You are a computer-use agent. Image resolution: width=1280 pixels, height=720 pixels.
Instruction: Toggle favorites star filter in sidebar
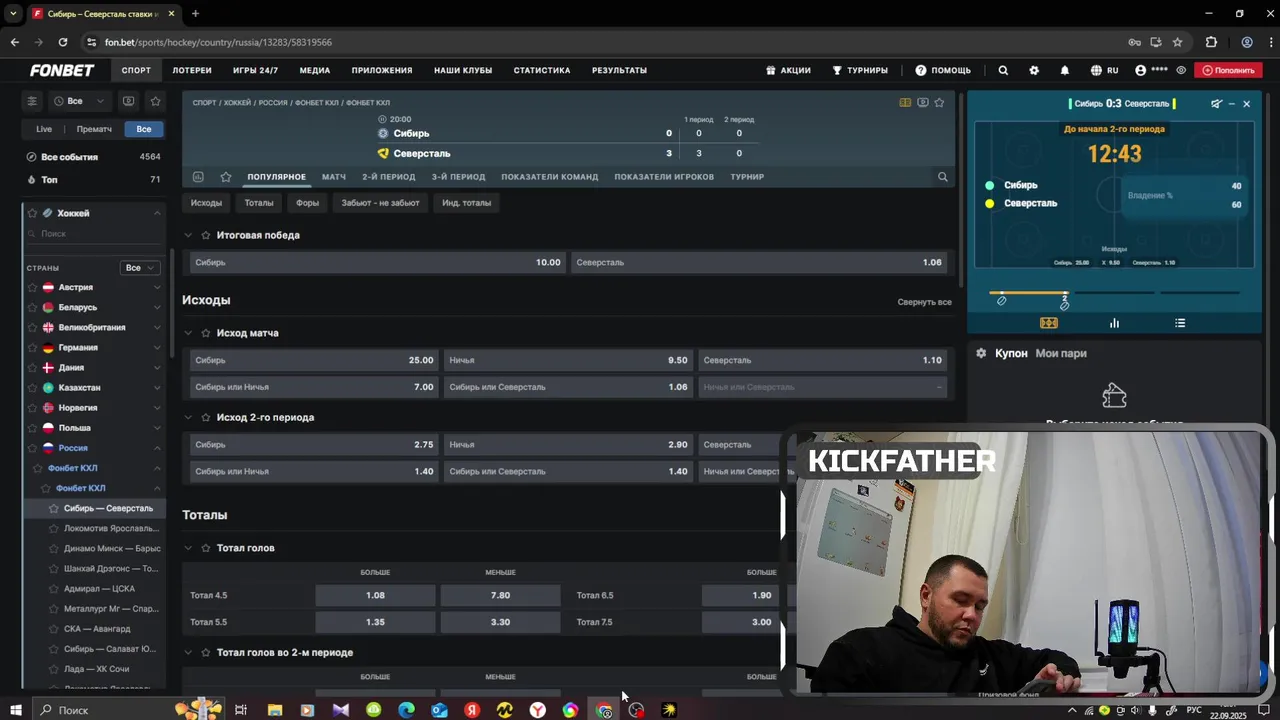155,101
